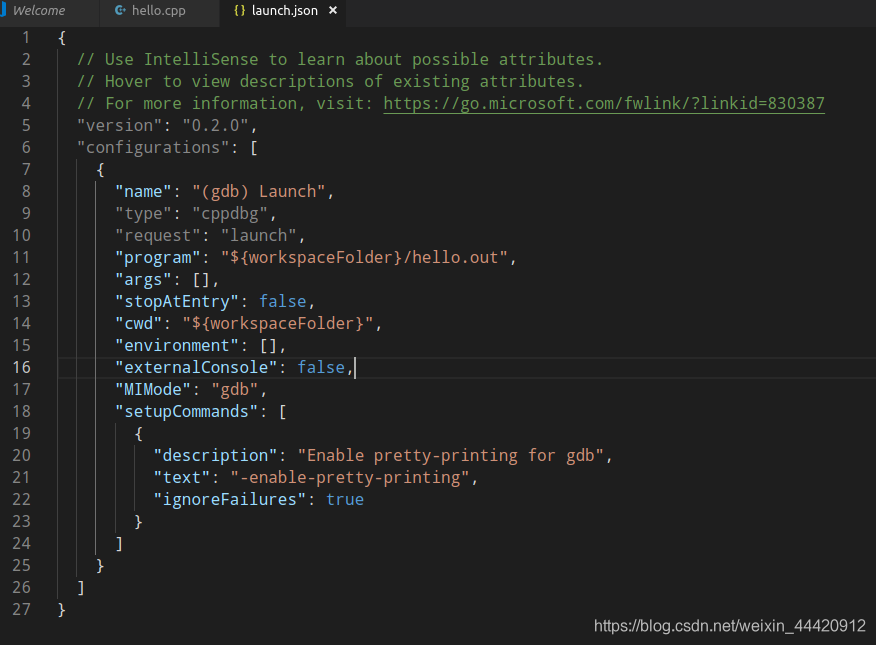
Task: Click the "${workspaceFolder}" cwd value
Action: pyautogui.click(x=278, y=323)
